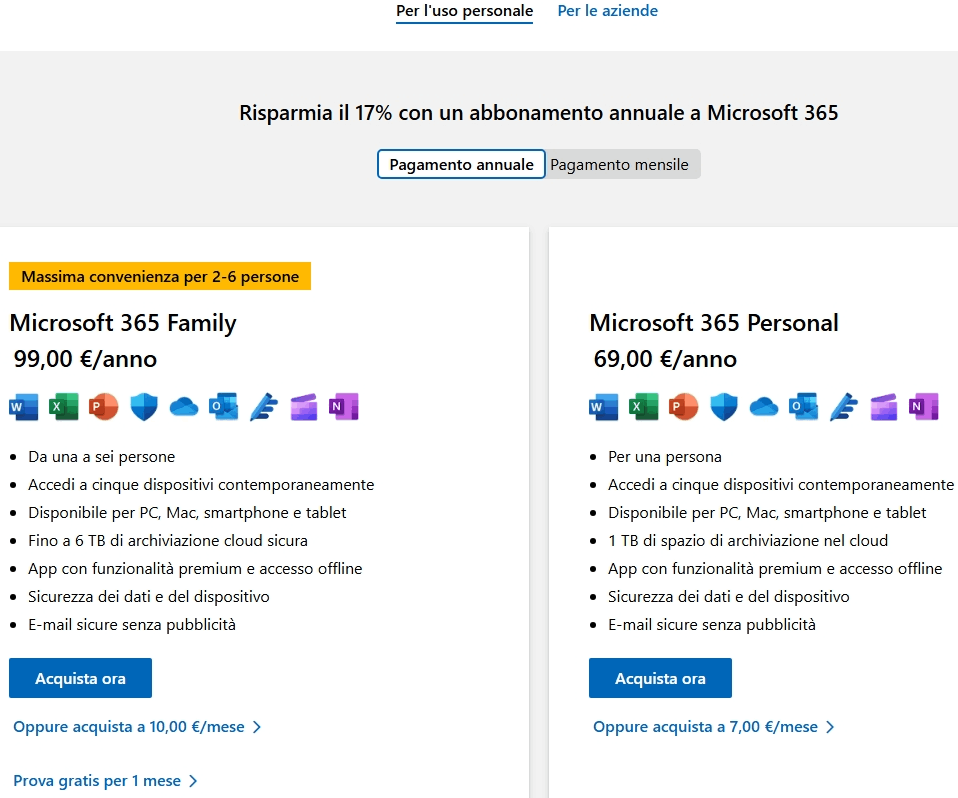Switch to the Per le aziende tab

coord(608,11)
